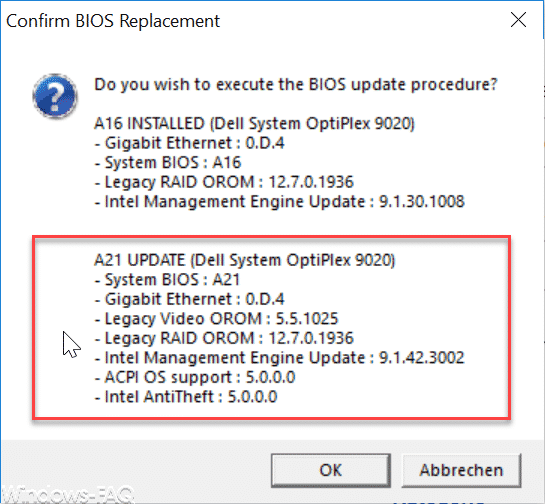Click Gigabit Ethernet under A21 UPDATE

pyautogui.click(x=189, y=299)
